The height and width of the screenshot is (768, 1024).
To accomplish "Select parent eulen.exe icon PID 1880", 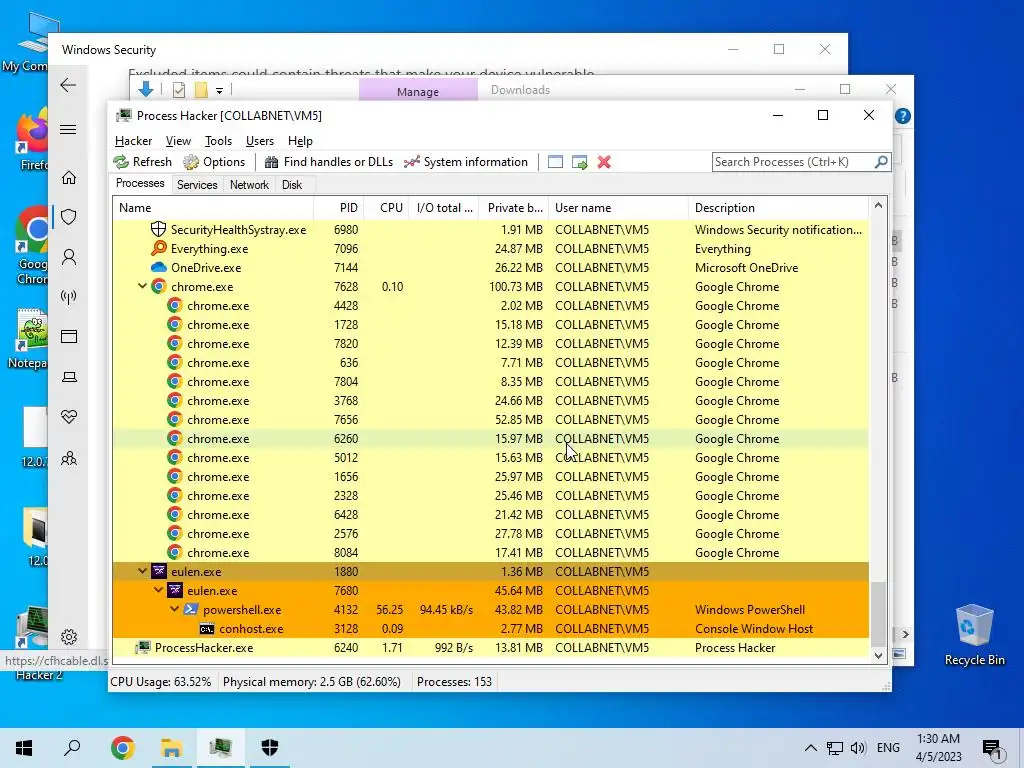I will [x=159, y=571].
